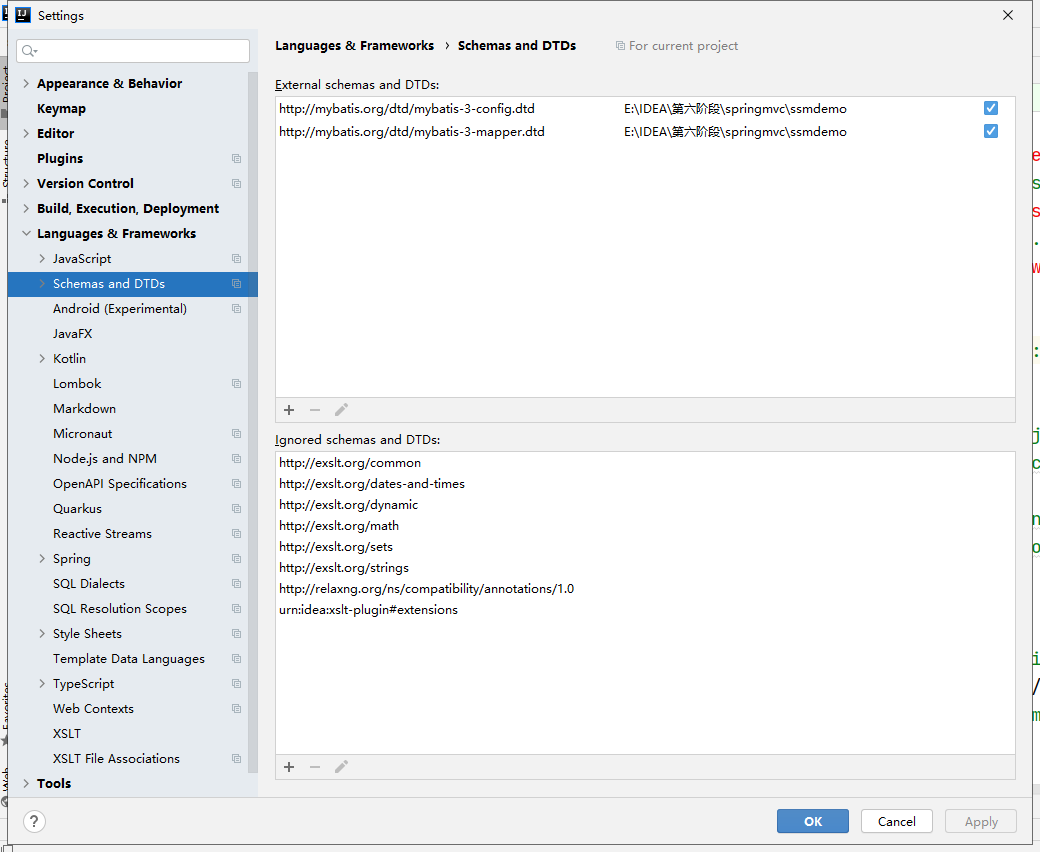Select ignored schema http://exslt.org/strings

pyautogui.click(x=645, y=568)
